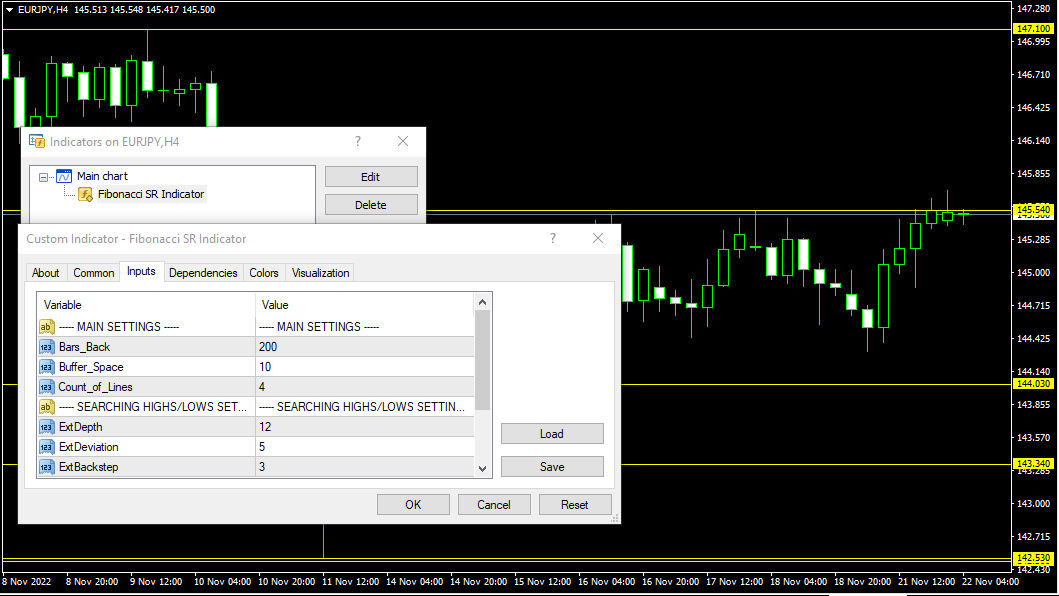The height and width of the screenshot is (596, 1059).
Task: Collapse the Main chart tree node
Action: coord(44,177)
